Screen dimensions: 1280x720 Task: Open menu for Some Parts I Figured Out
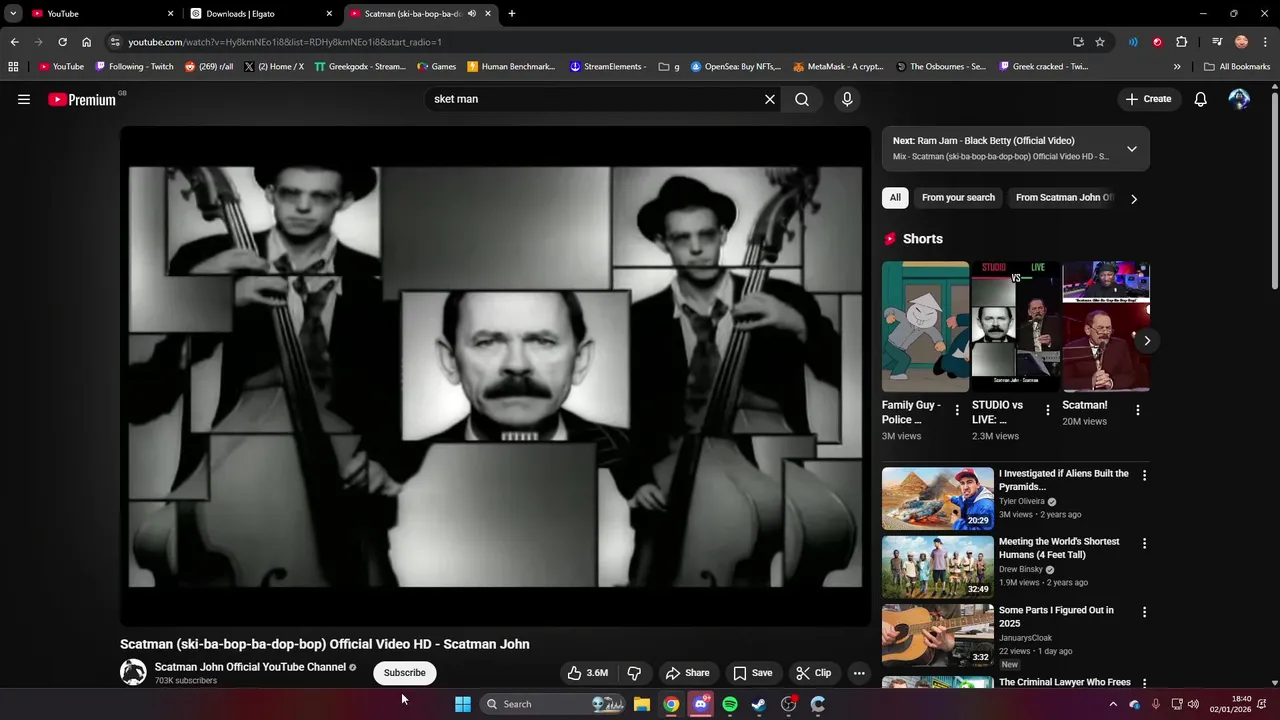point(1145,611)
